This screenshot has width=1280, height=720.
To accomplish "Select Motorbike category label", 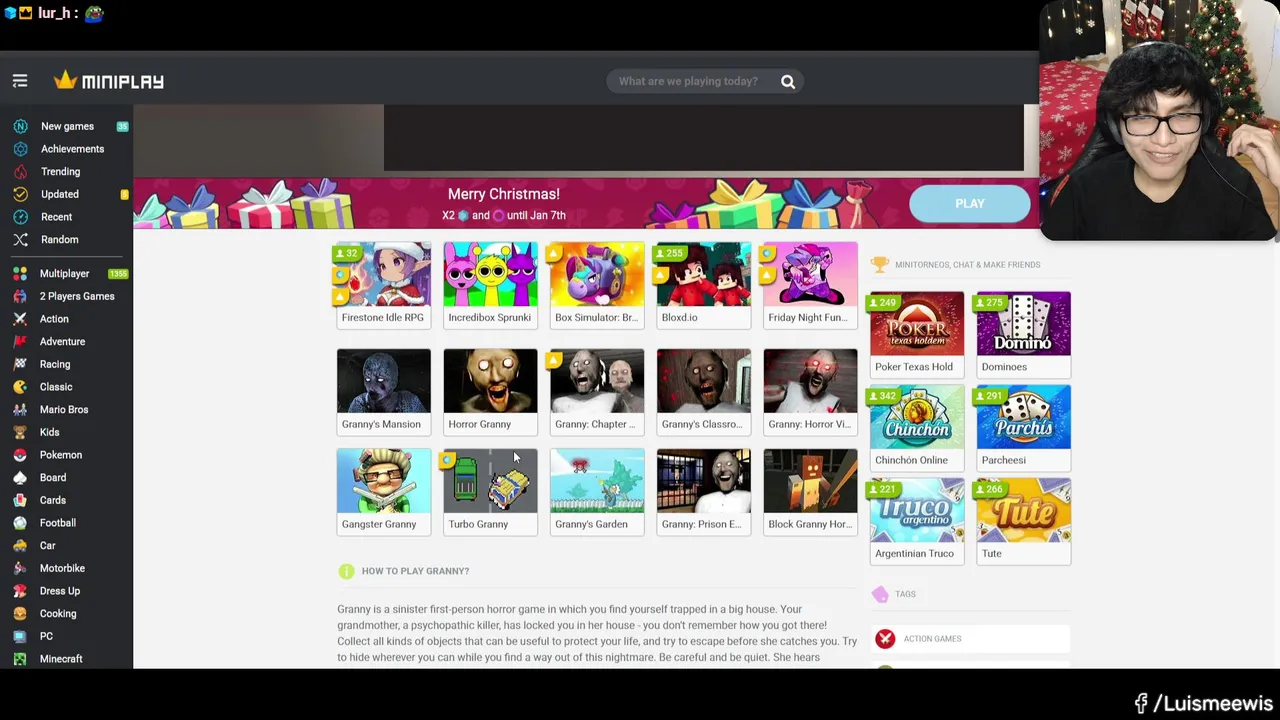I will click(62, 568).
